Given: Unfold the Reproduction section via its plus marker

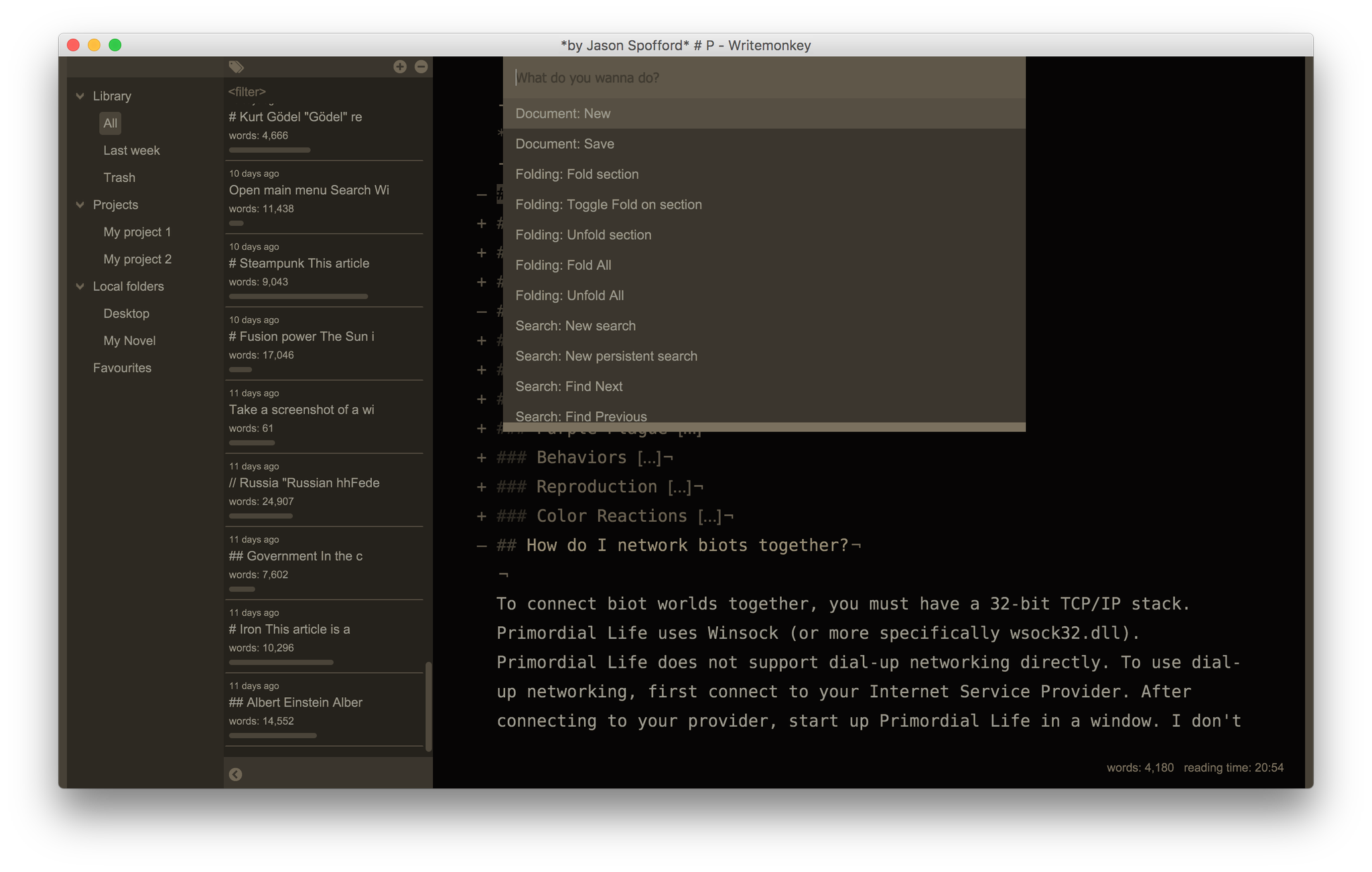Looking at the screenshot, I should pyautogui.click(x=481, y=487).
